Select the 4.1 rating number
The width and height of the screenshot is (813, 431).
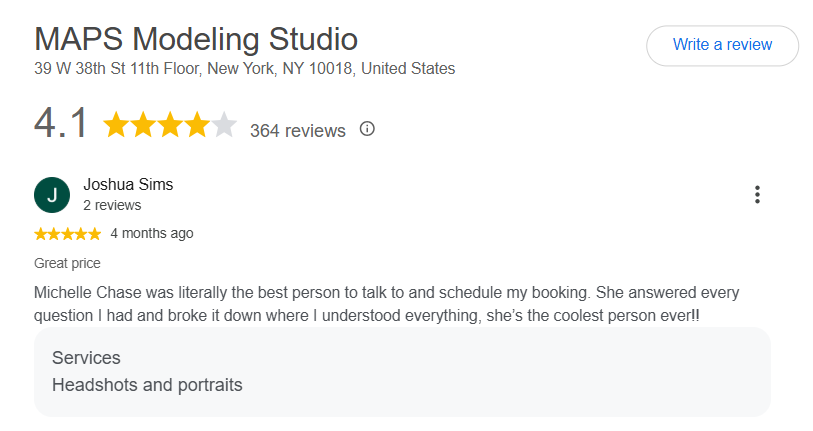coord(61,123)
